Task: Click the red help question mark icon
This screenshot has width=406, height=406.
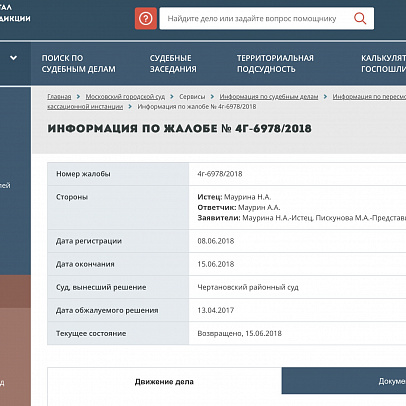Action: [x=146, y=19]
